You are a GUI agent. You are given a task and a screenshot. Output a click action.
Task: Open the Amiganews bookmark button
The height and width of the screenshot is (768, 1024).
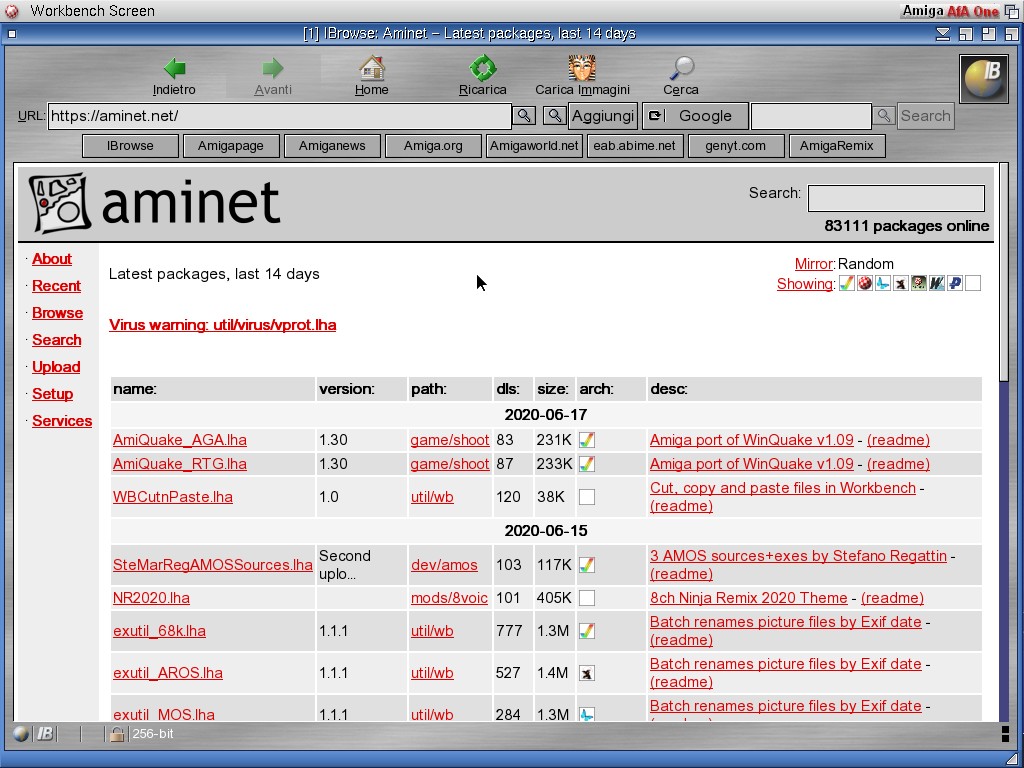tap(332, 146)
